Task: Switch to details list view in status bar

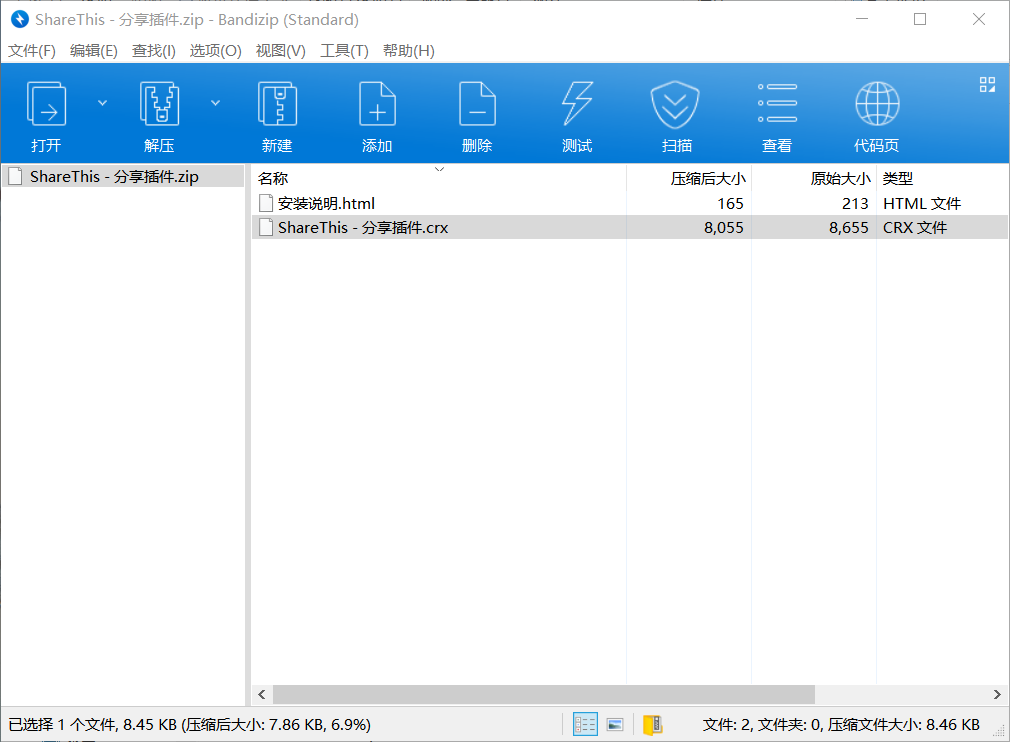Action: [585, 725]
